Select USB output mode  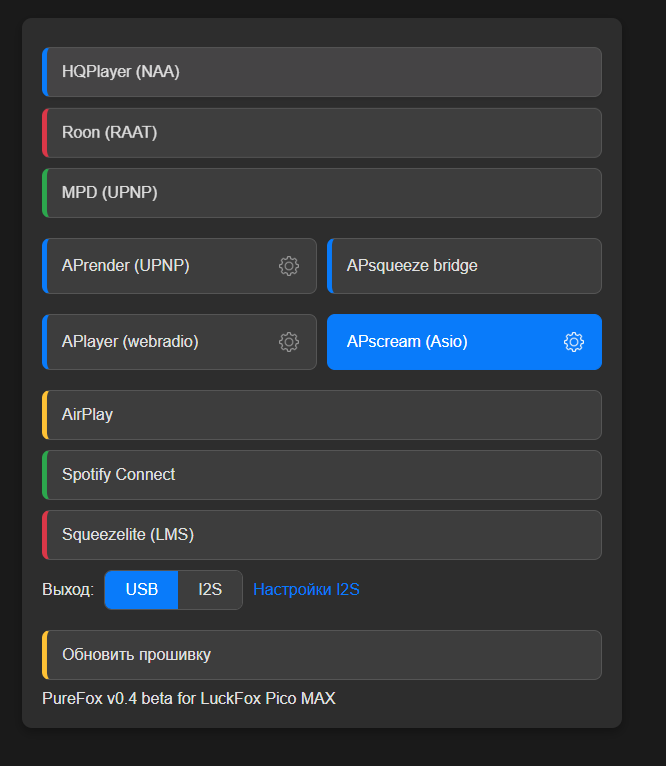[x=141, y=590]
